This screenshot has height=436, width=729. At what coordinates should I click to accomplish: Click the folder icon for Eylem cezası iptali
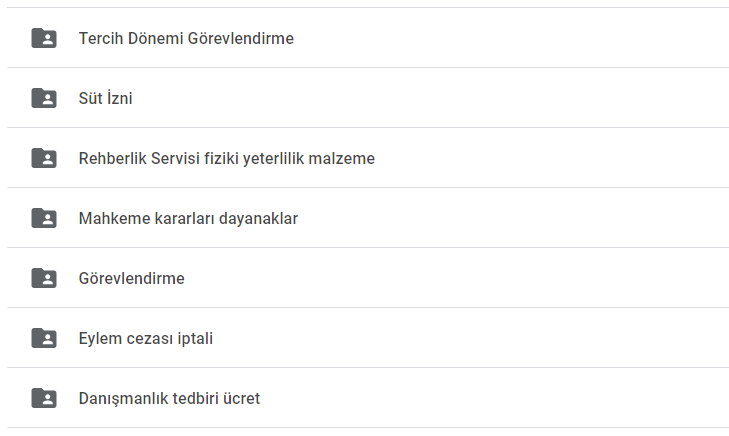pos(44,338)
